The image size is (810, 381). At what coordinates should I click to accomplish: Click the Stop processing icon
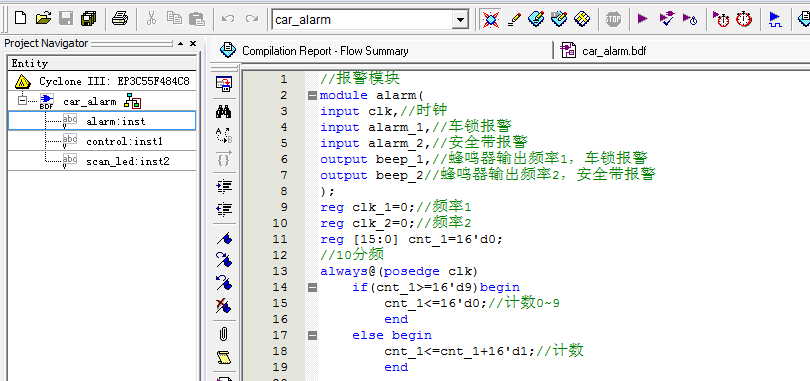click(613, 19)
